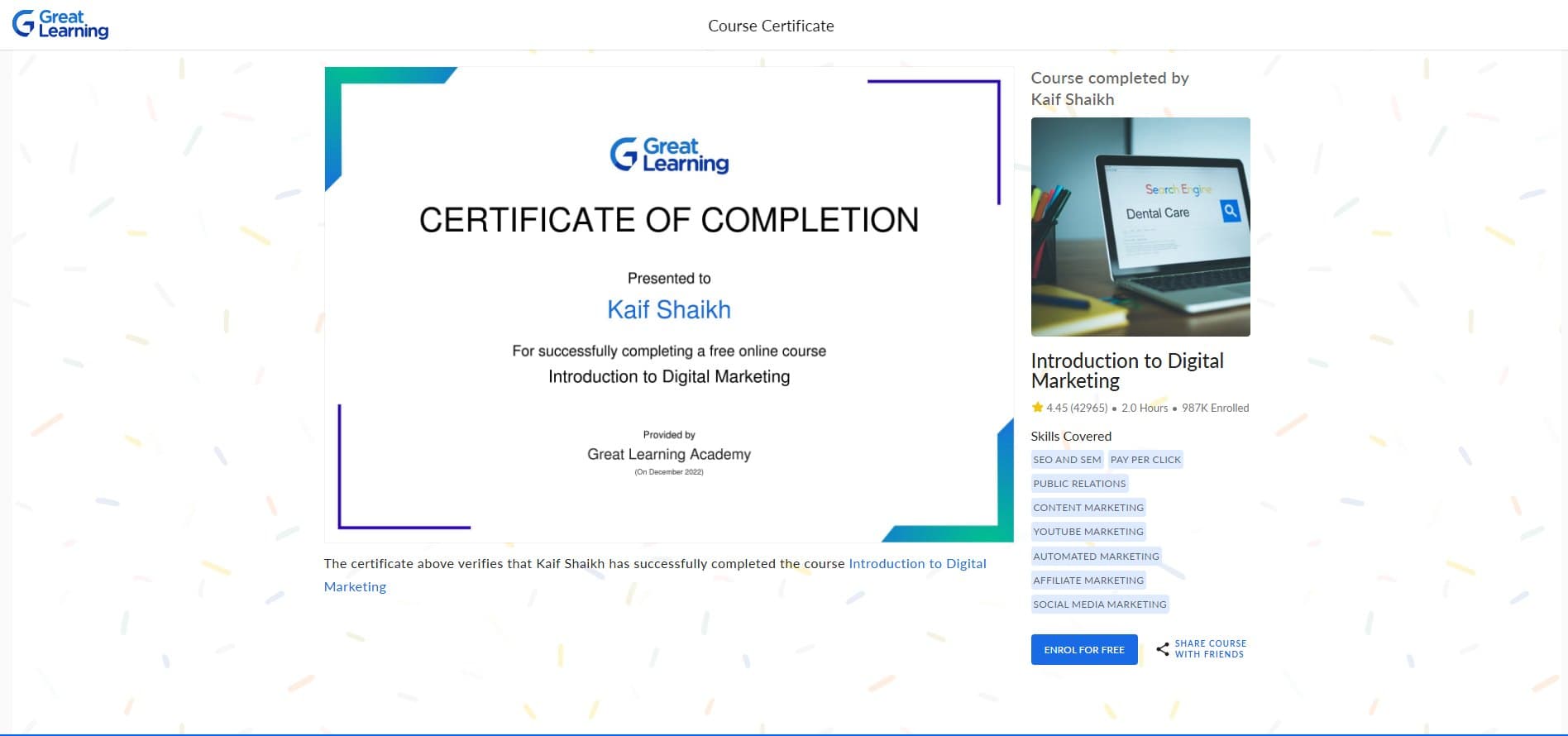Click the Skills Covered heading
Viewport: 1568px width, 736px height.
coord(1071,436)
